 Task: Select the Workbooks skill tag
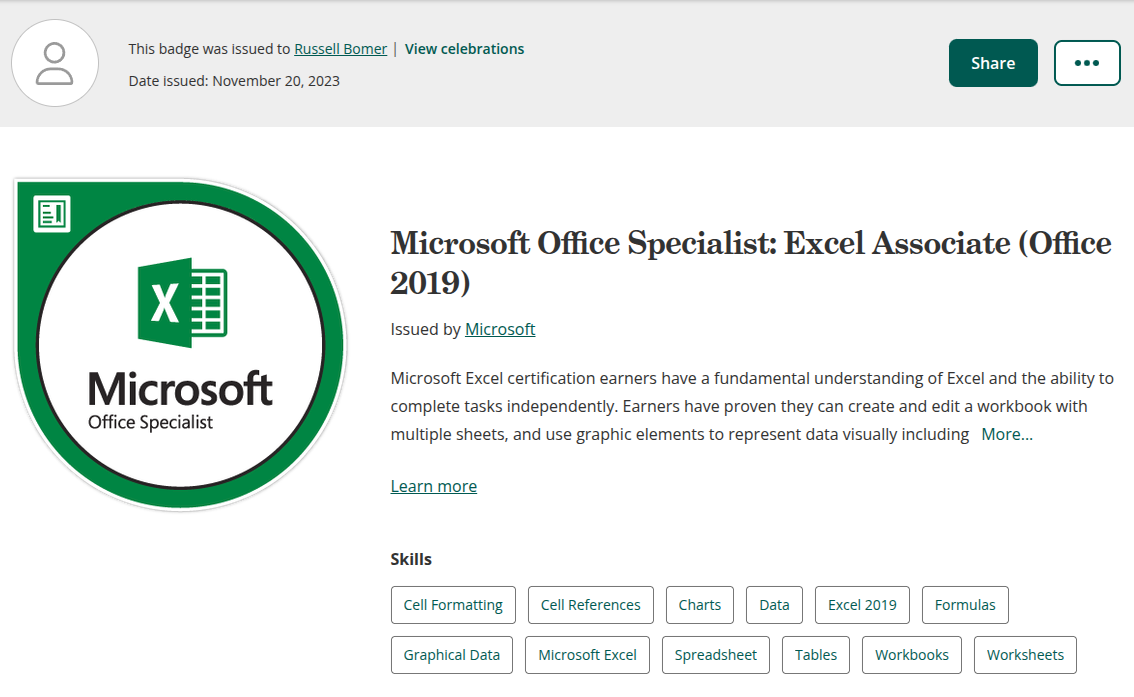[x=912, y=655]
